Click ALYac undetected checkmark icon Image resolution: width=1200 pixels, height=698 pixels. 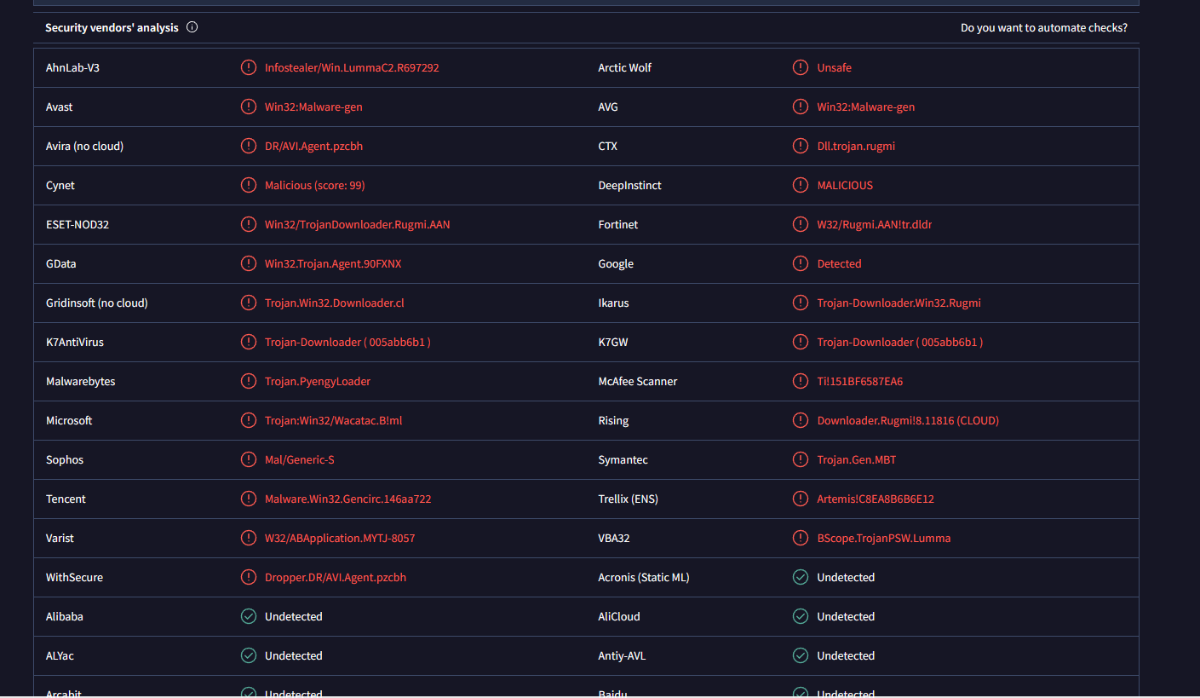point(249,656)
